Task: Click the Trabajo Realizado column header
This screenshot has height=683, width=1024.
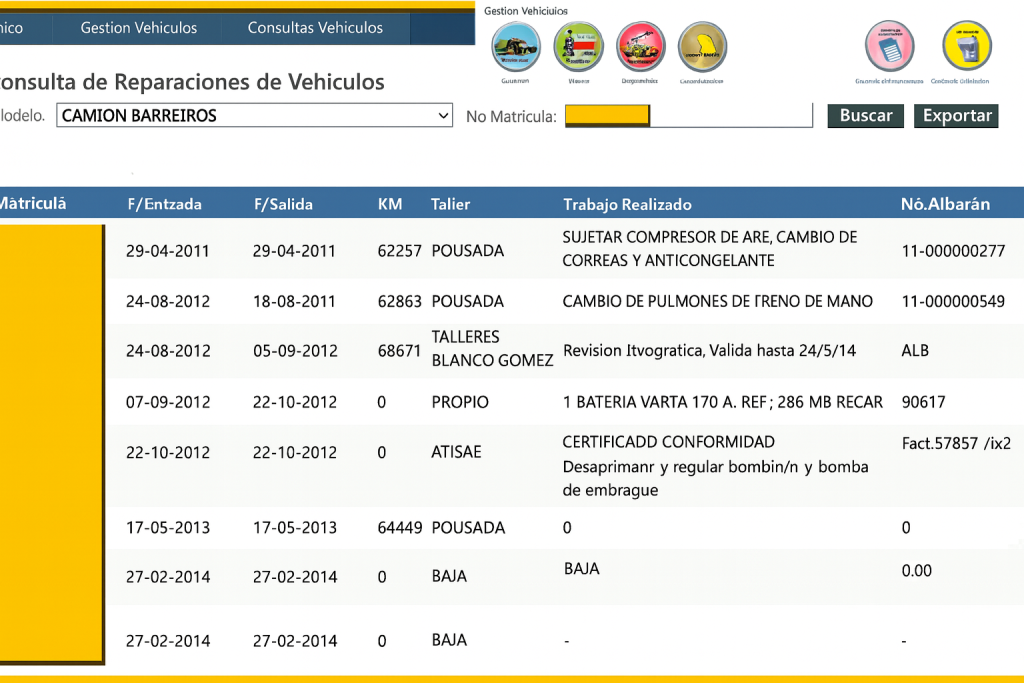Action: click(627, 204)
